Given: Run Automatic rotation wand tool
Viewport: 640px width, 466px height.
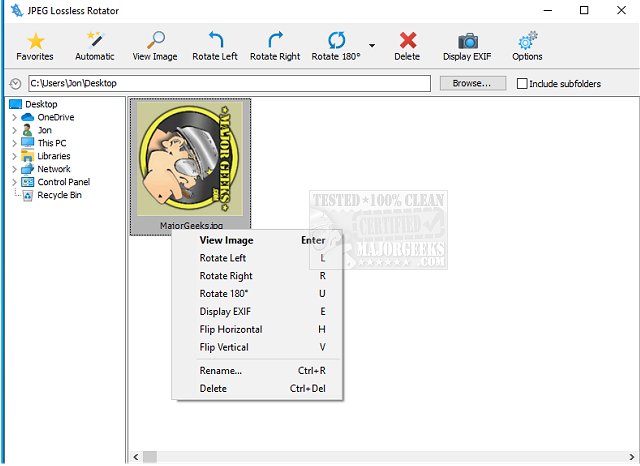Looking at the screenshot, I should [x=95, y=46].
